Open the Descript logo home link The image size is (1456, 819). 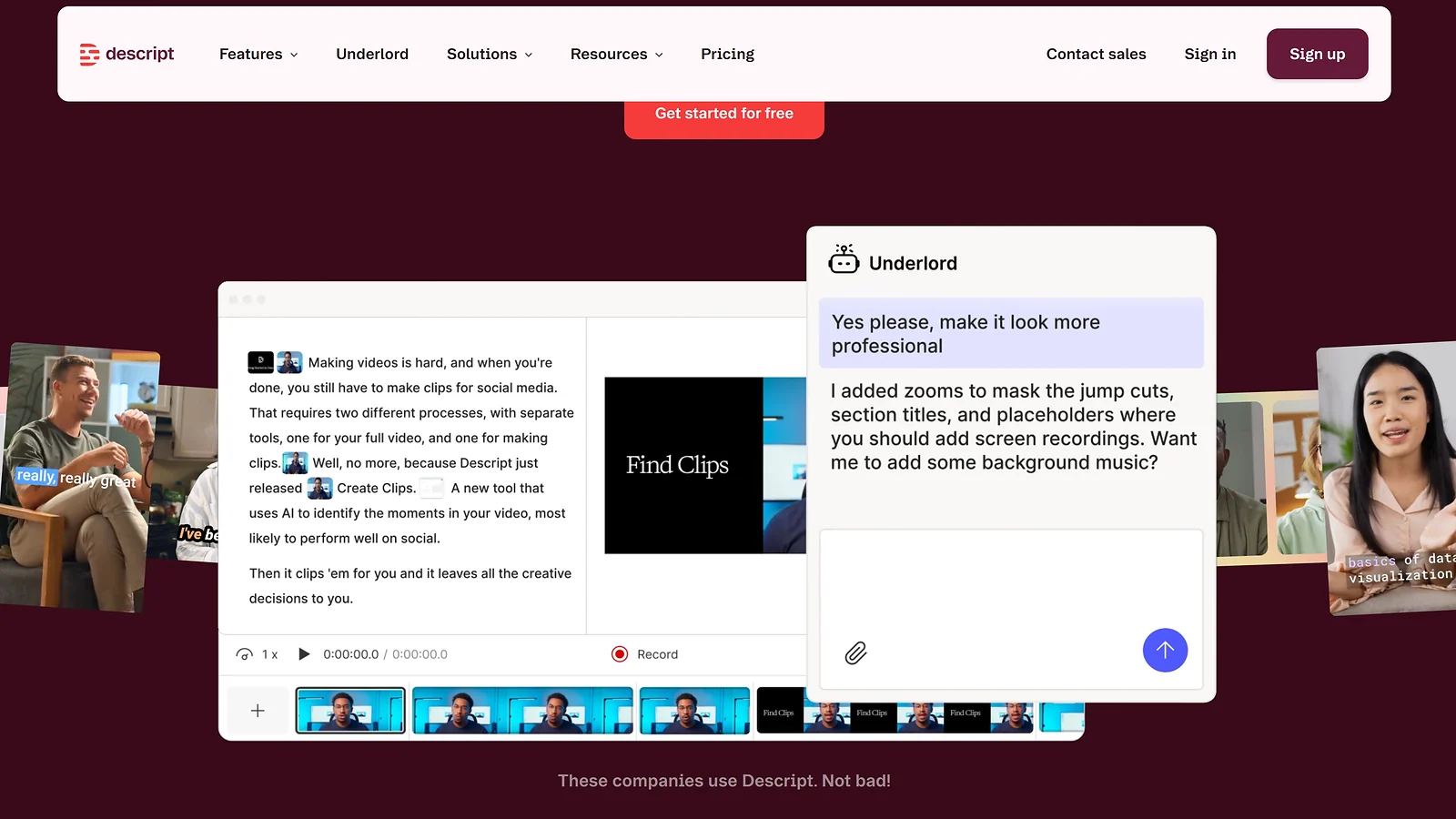tap(126, 55)
